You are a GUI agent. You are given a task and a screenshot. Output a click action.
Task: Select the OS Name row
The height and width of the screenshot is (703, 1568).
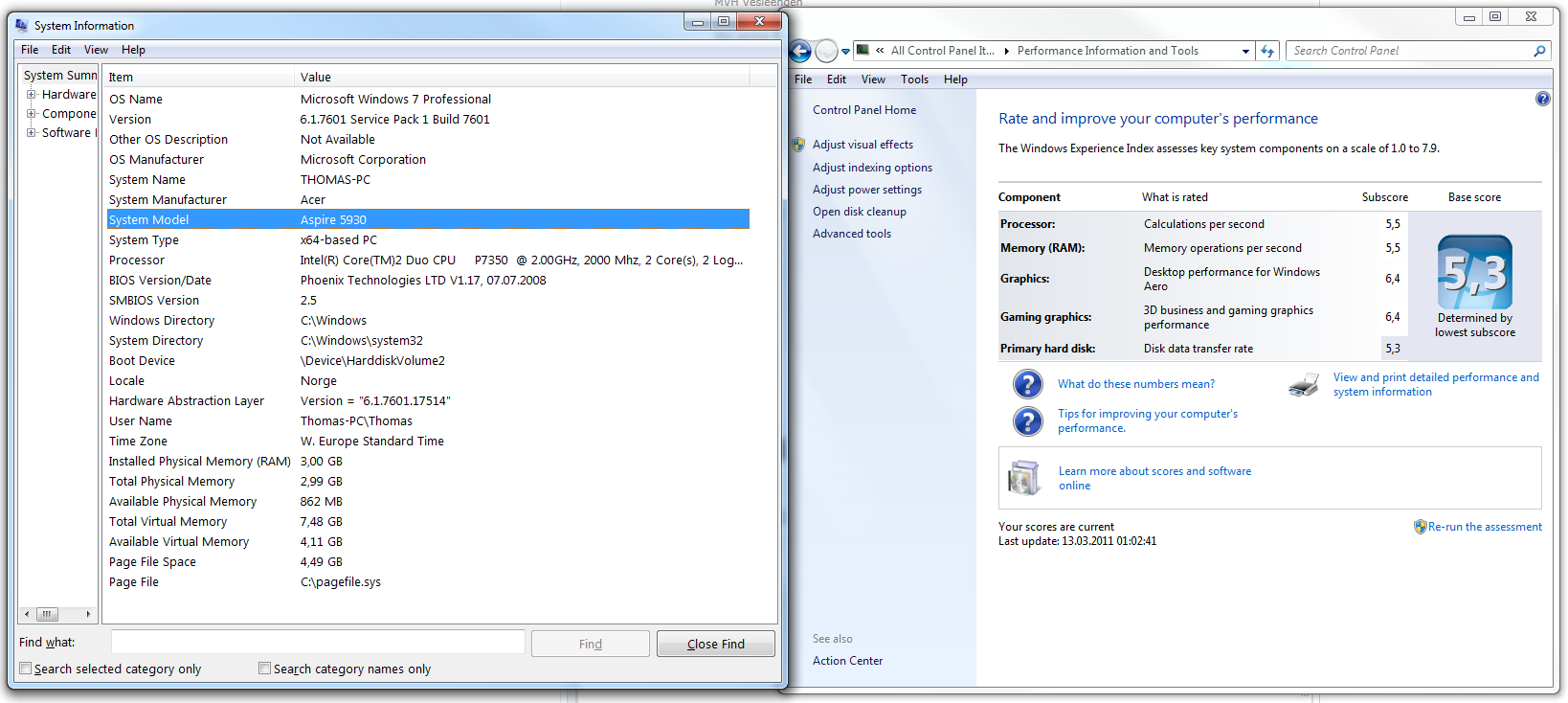pyautogui.click(x=428, y=99)
